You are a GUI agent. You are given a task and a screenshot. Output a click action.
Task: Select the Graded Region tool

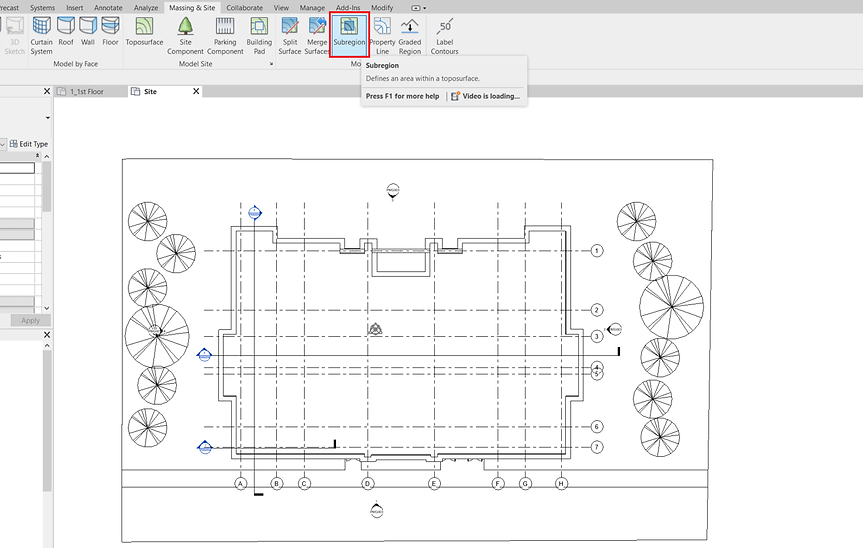[x=409, y=35]
